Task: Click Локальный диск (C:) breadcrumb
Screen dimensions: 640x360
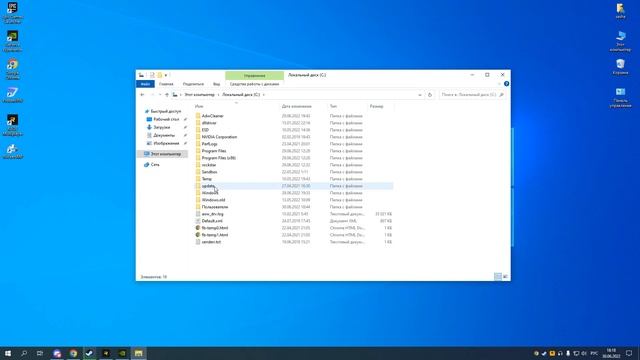Action: [241, 95]
